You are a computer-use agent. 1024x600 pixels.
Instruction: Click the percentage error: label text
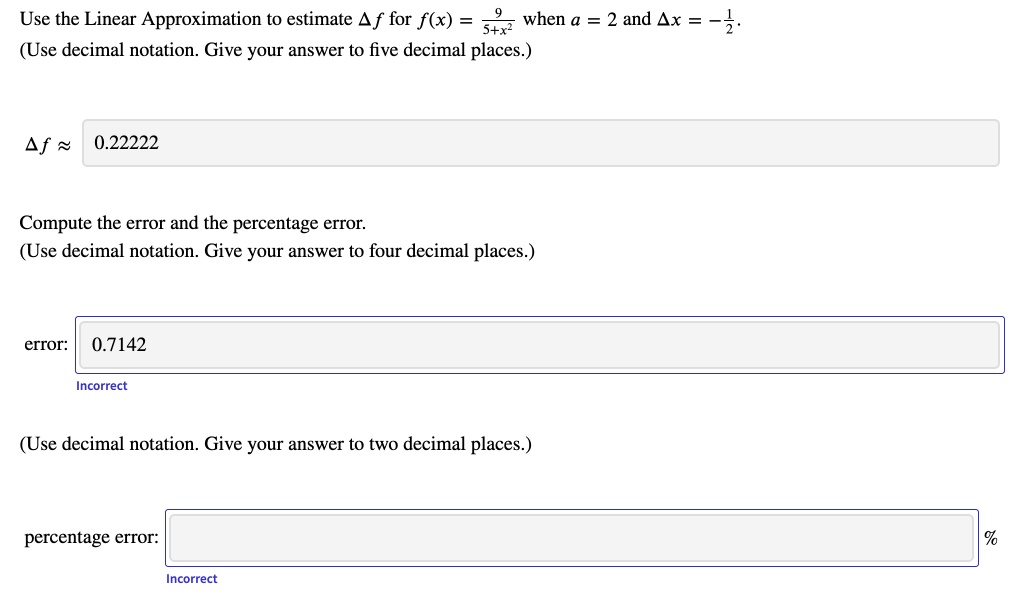click(x=91, y=537)
